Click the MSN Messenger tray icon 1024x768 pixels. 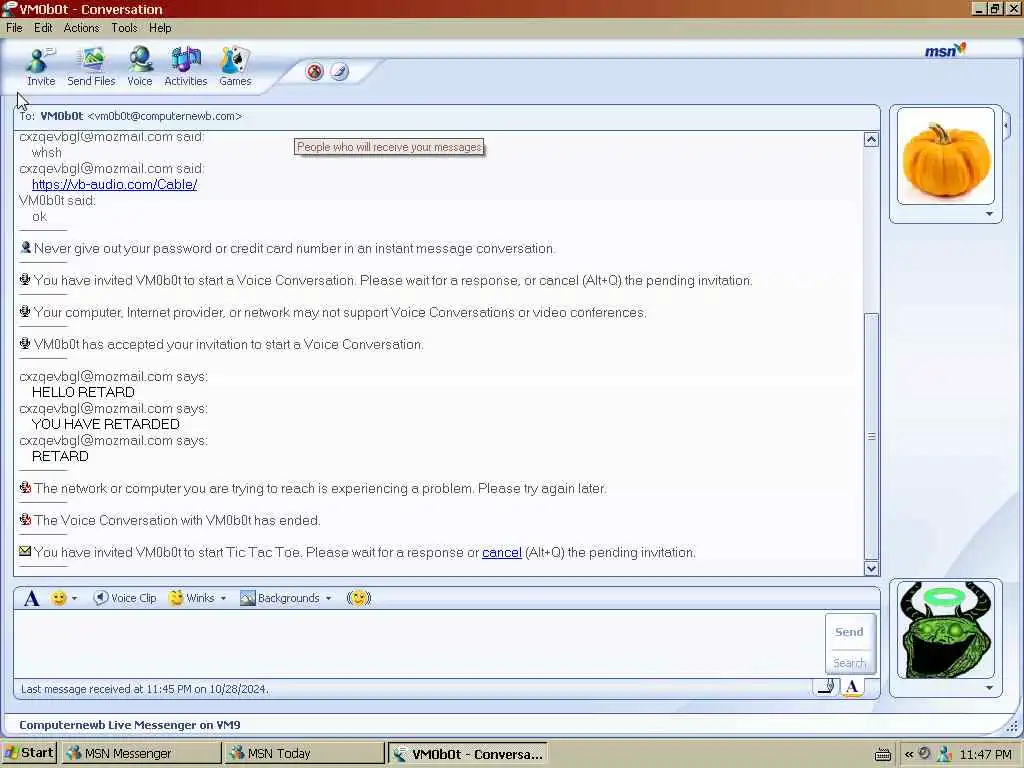point(944,754)
